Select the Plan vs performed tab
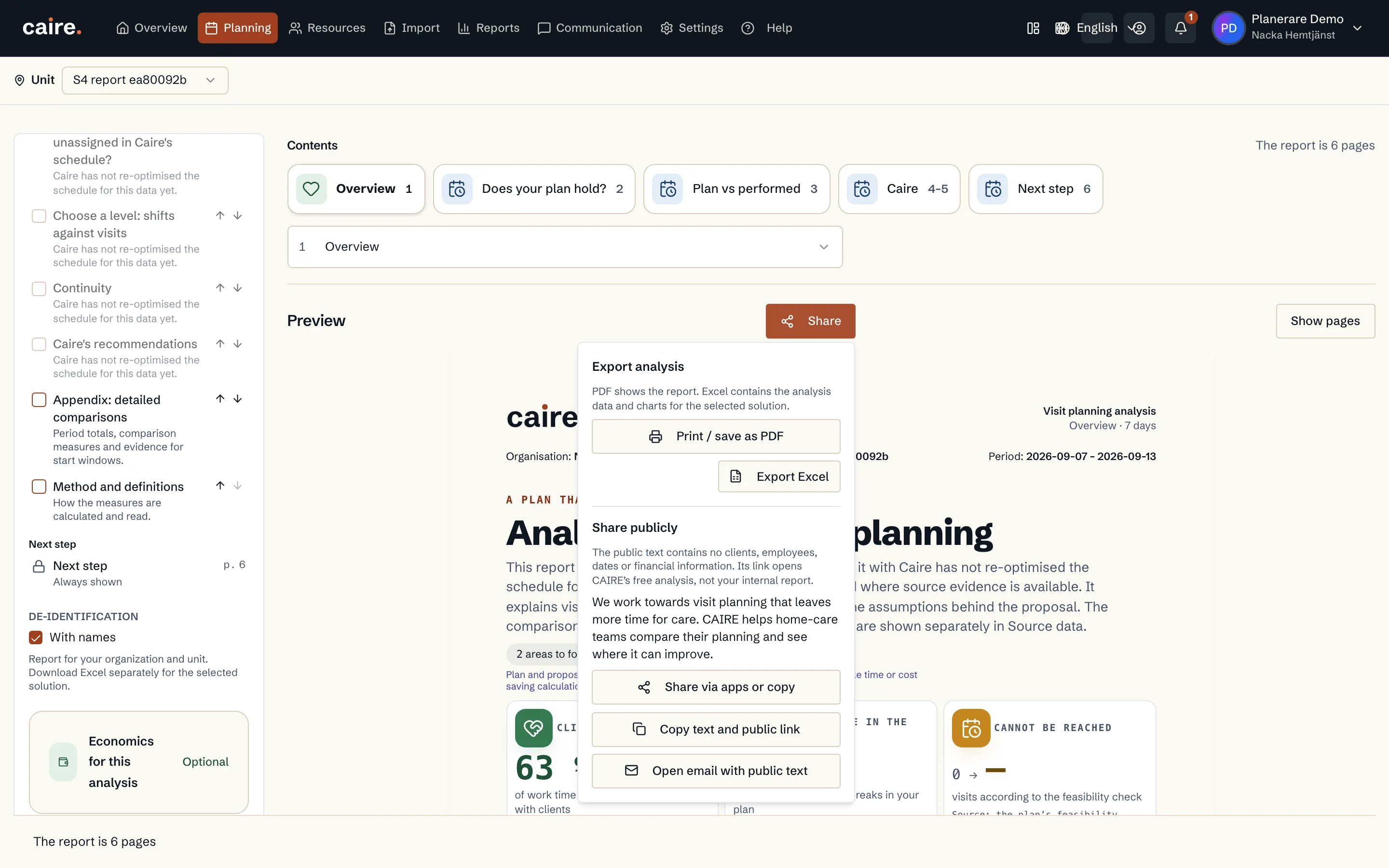 pyautogui.click(x=736, y=189)
